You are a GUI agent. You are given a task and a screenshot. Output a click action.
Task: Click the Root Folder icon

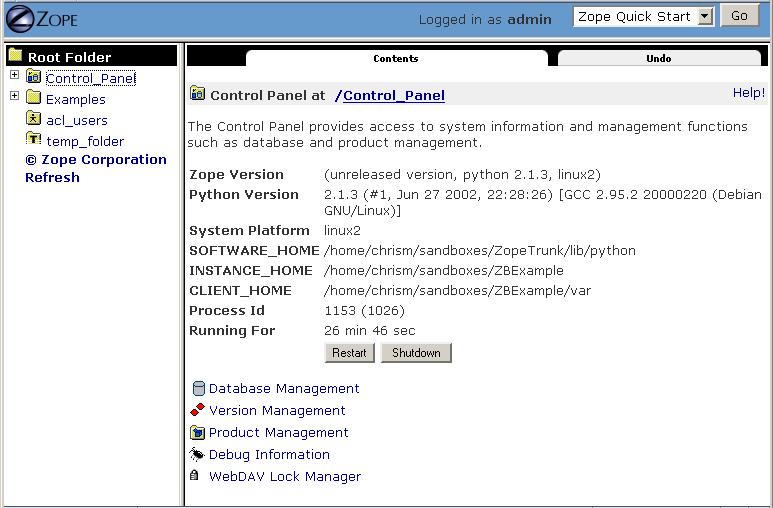15,56
